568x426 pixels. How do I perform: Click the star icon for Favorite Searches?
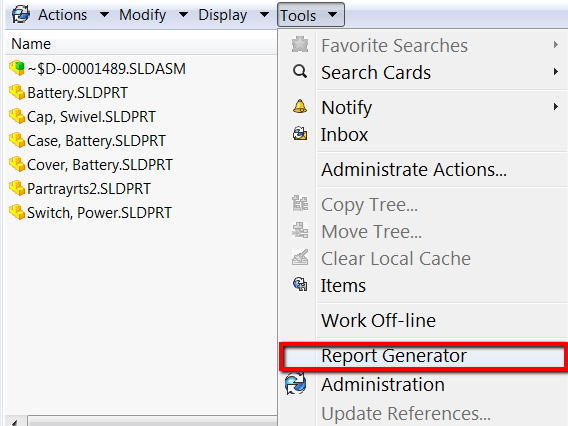pos(300,45)
